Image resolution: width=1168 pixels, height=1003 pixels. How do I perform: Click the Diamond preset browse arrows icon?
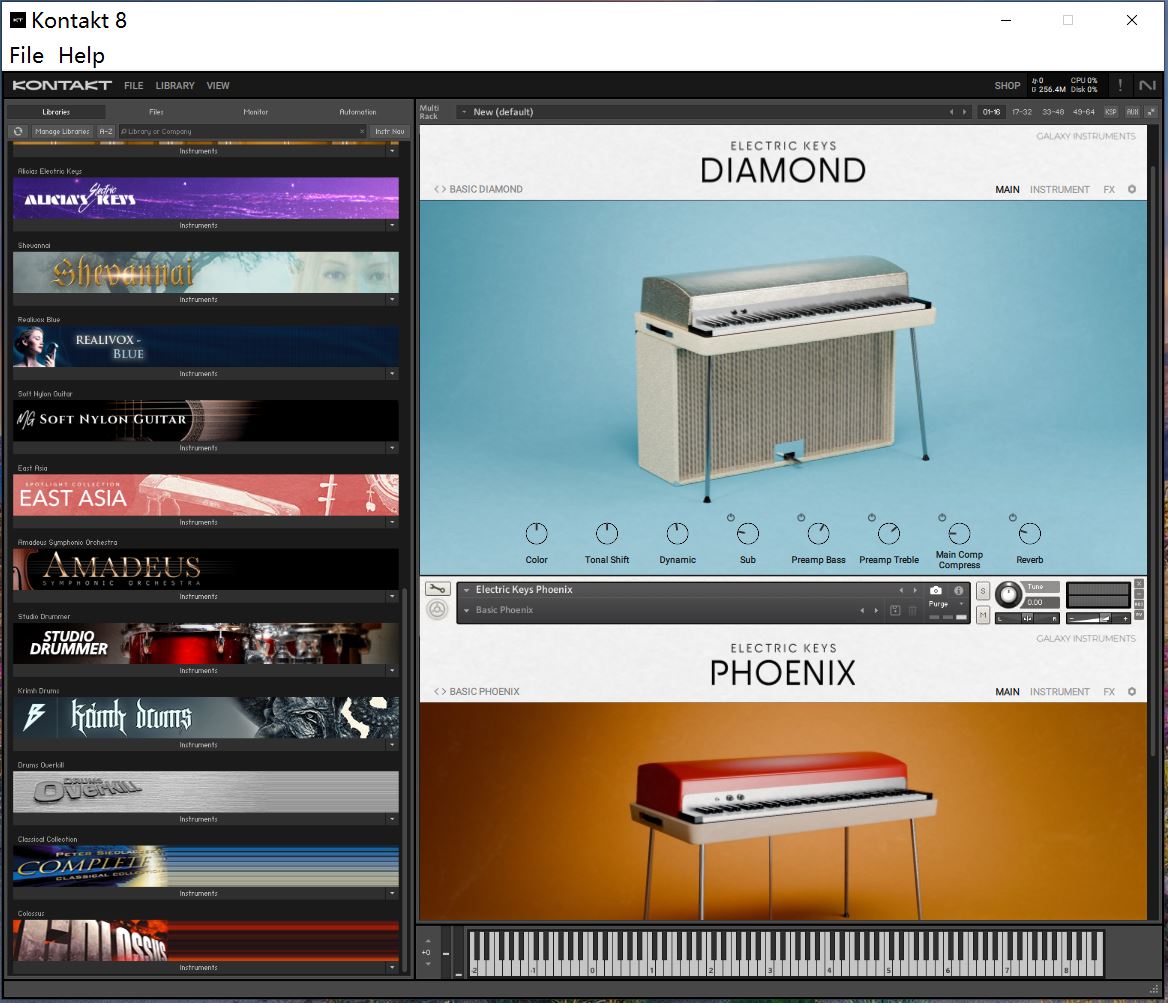pos(439,189)
